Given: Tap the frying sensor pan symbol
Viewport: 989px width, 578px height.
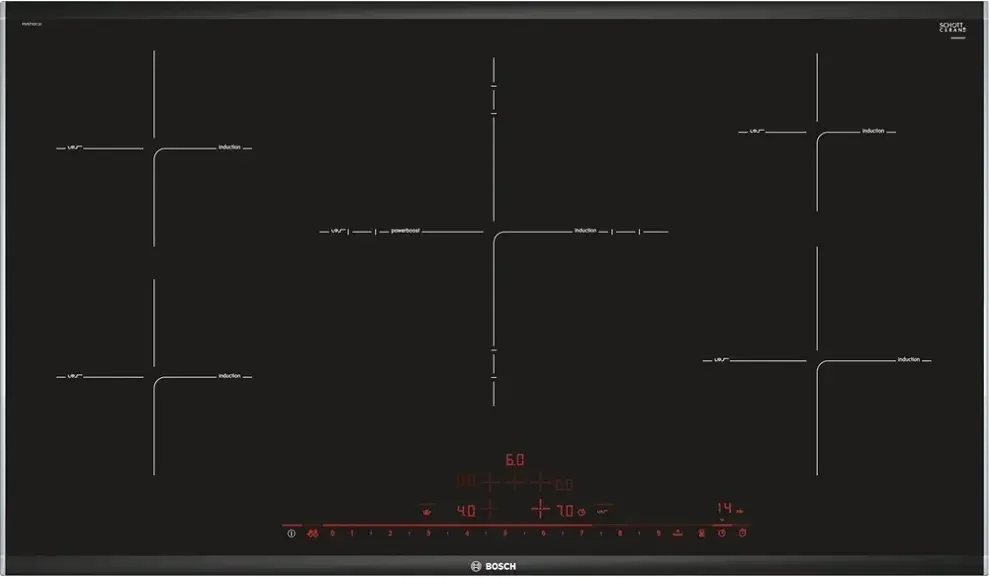Looking at the screenshot, I should pyautogui.click(x=427, y=512).
